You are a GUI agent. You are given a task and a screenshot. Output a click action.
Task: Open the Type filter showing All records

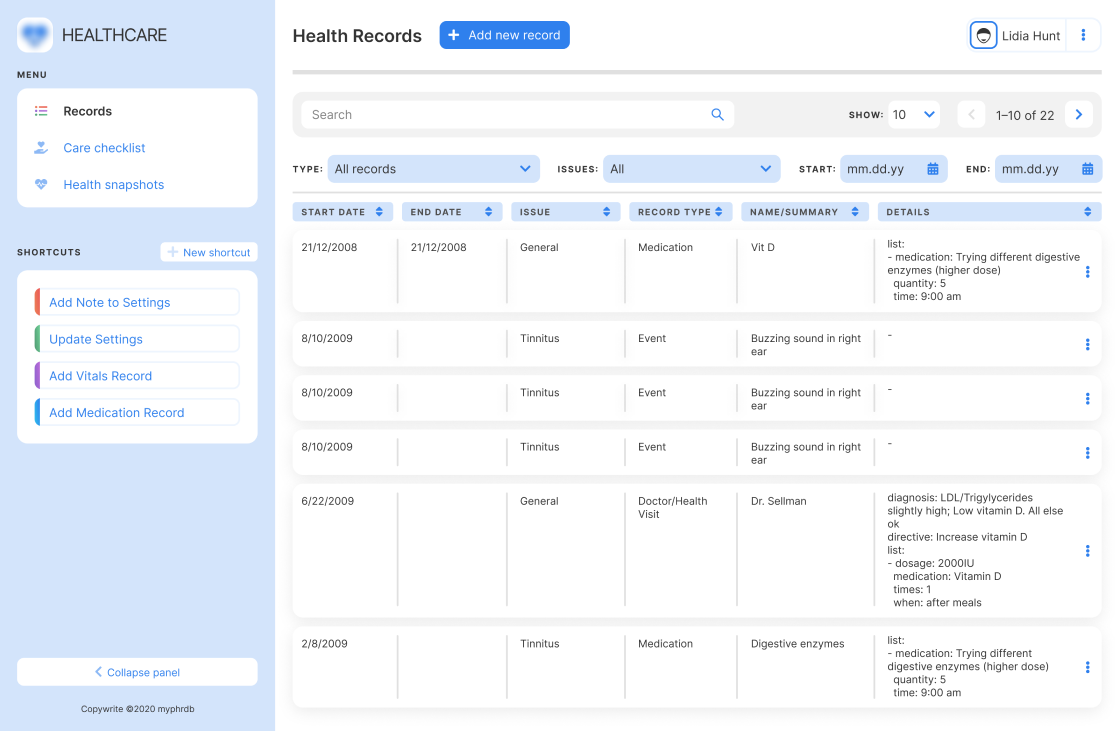(x=434, y=168)
